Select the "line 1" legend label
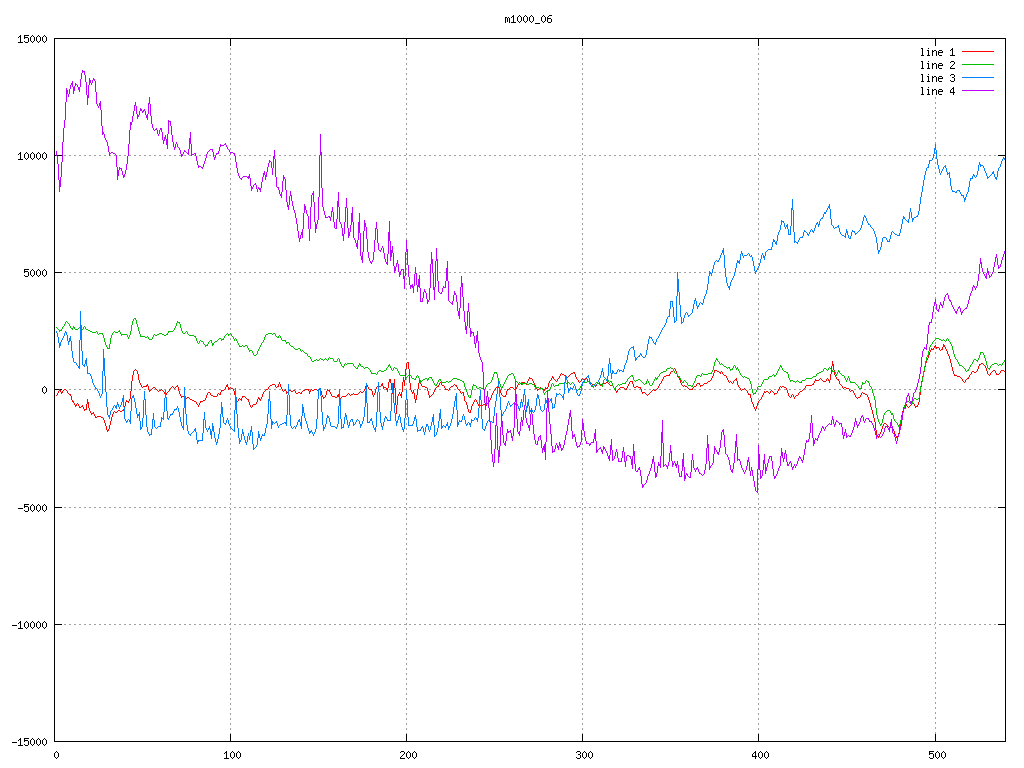 coord(937,52)
